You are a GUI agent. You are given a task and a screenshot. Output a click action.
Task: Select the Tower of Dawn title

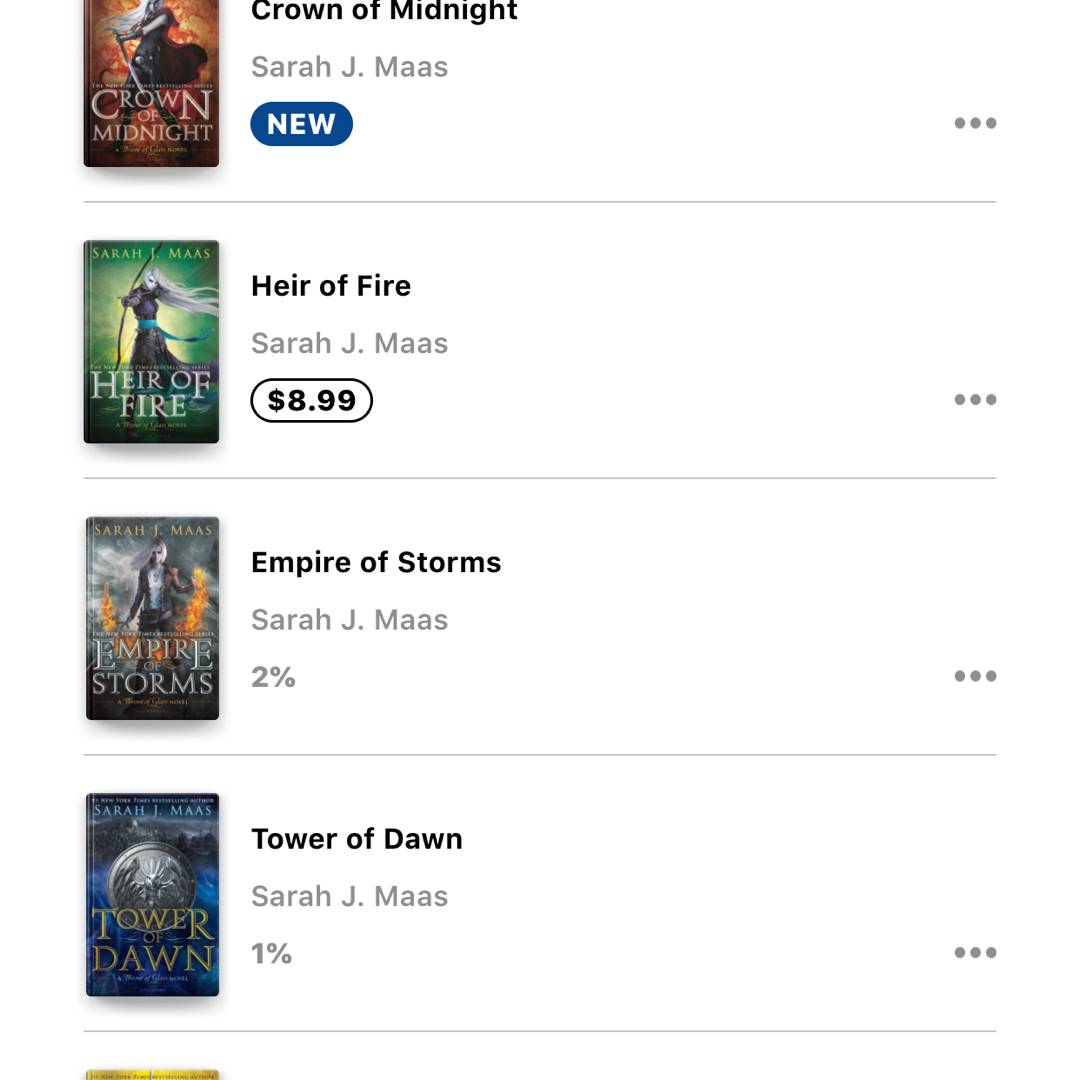coord(357,839)
